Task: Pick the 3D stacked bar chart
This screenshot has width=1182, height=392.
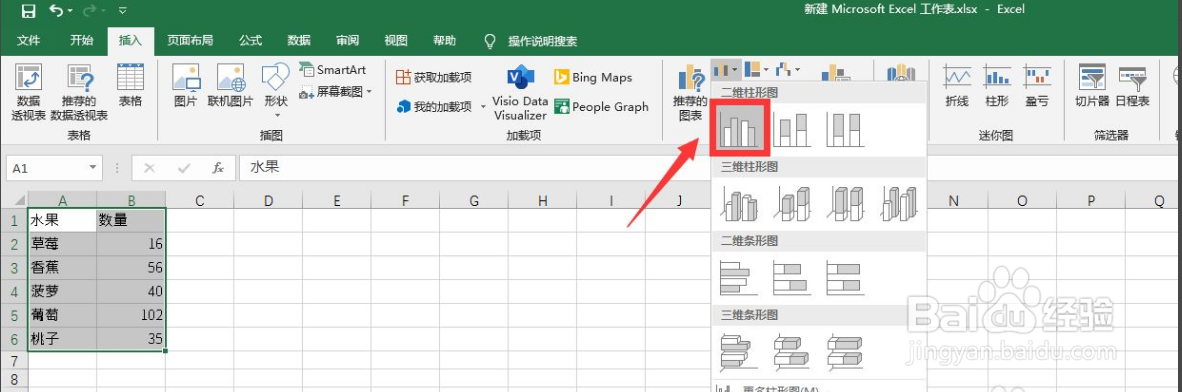Action: coord(792,351)
